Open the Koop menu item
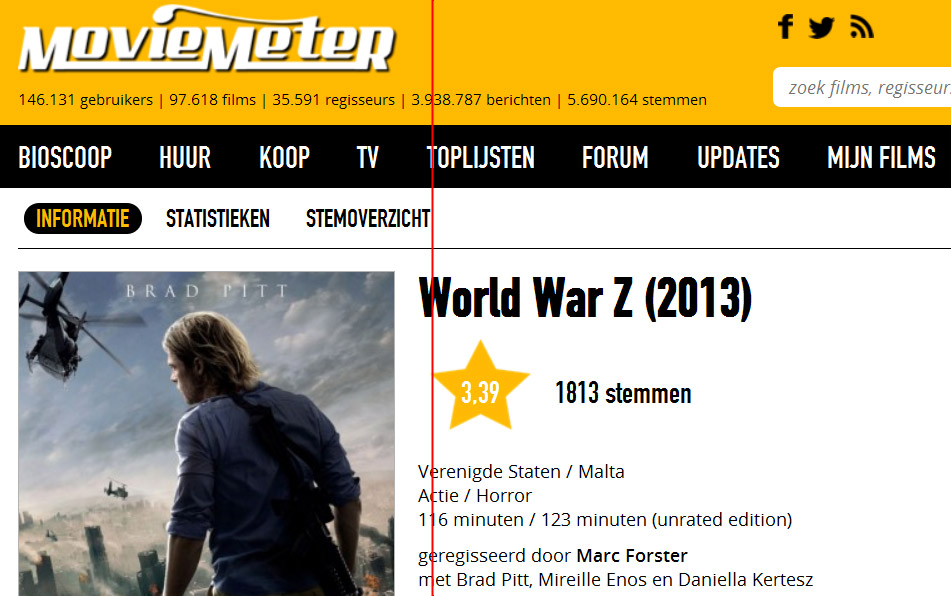Image resolution: width=951 pixels, height=596 pixels. pyautogui.click(x=284, y=158)
